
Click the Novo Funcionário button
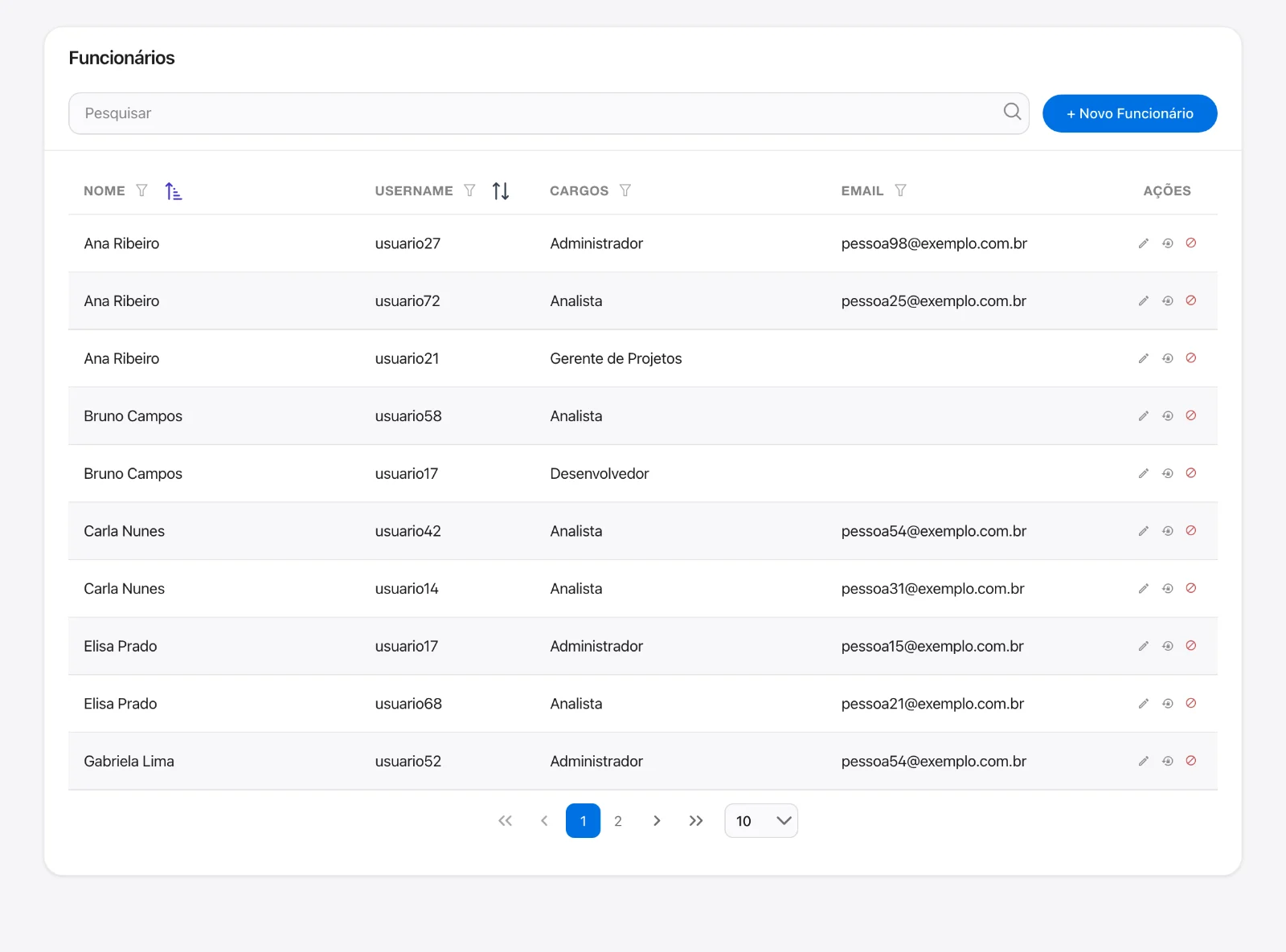click(x=1129, y=113)
